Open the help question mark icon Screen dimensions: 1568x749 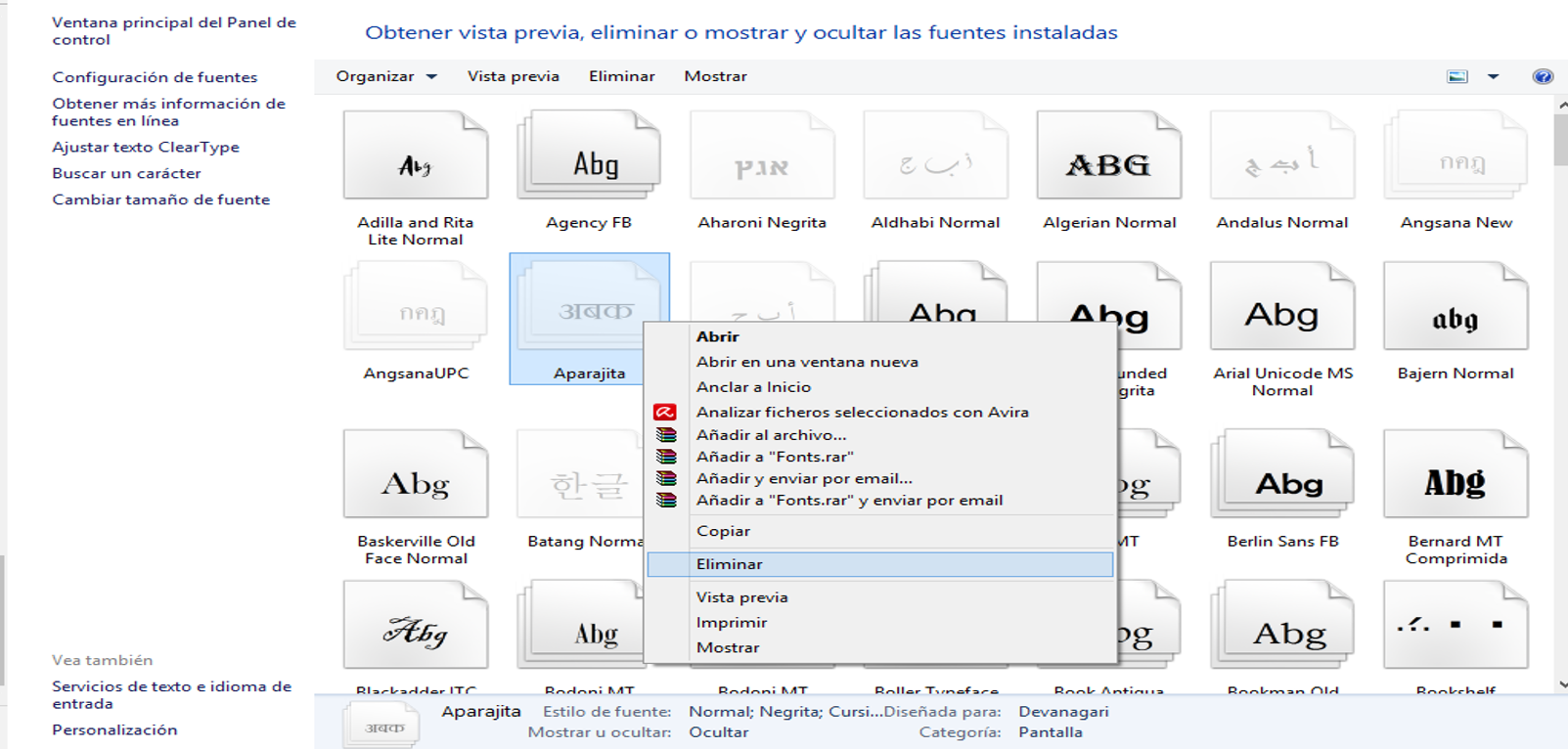click(x=1542, y=76)
